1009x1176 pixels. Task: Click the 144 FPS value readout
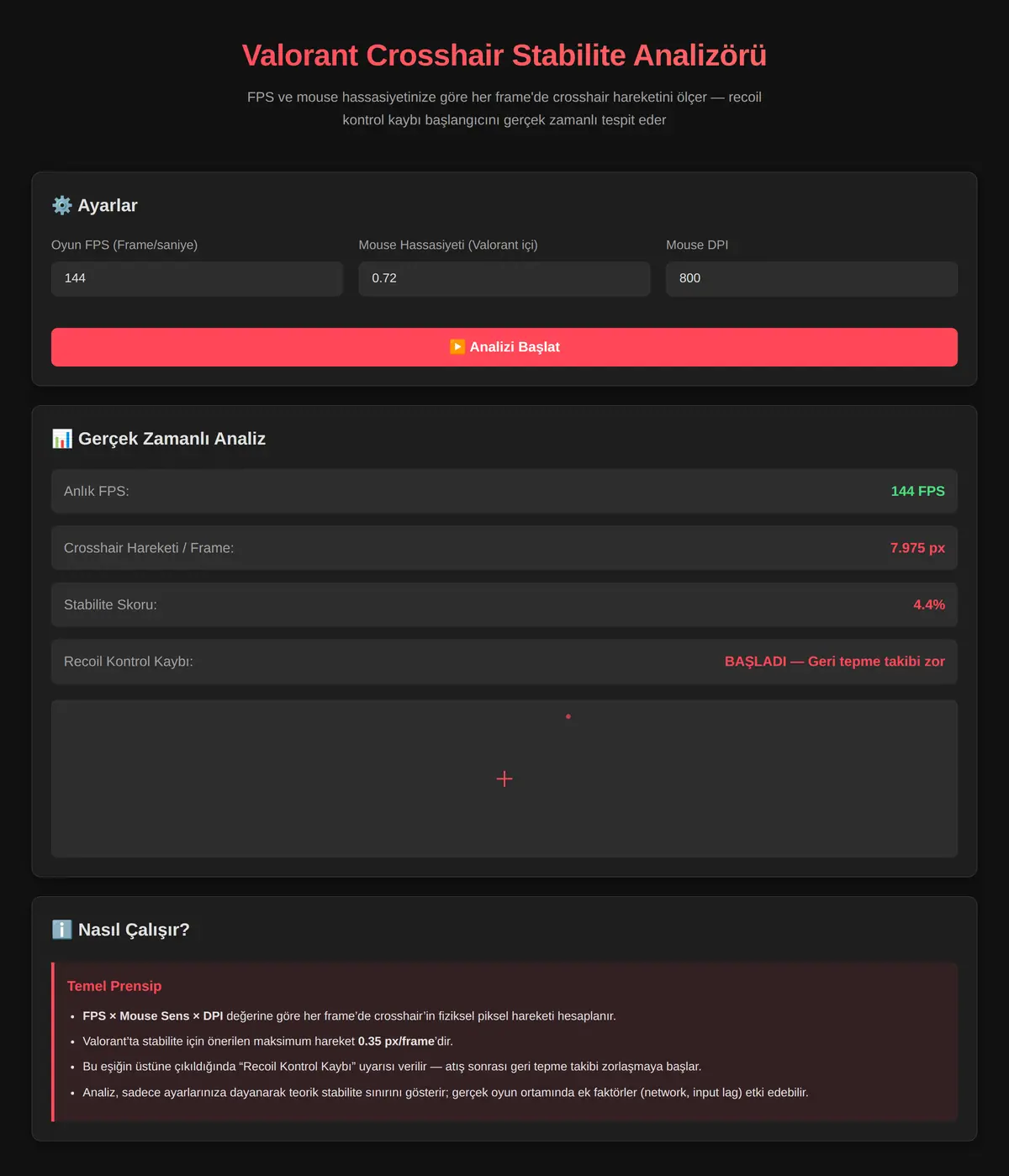(917, 491)
